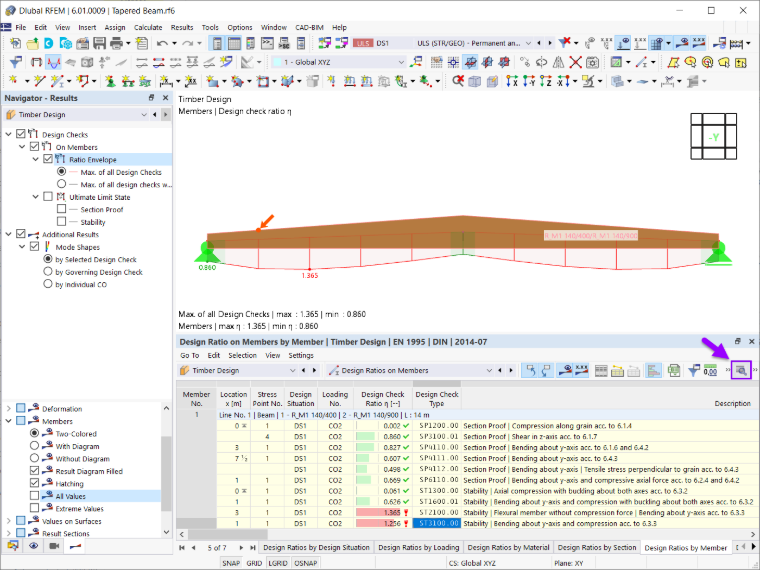Click the table horizontal scrollbar
This screenshot has height=570, width=760.
(228, 534)
